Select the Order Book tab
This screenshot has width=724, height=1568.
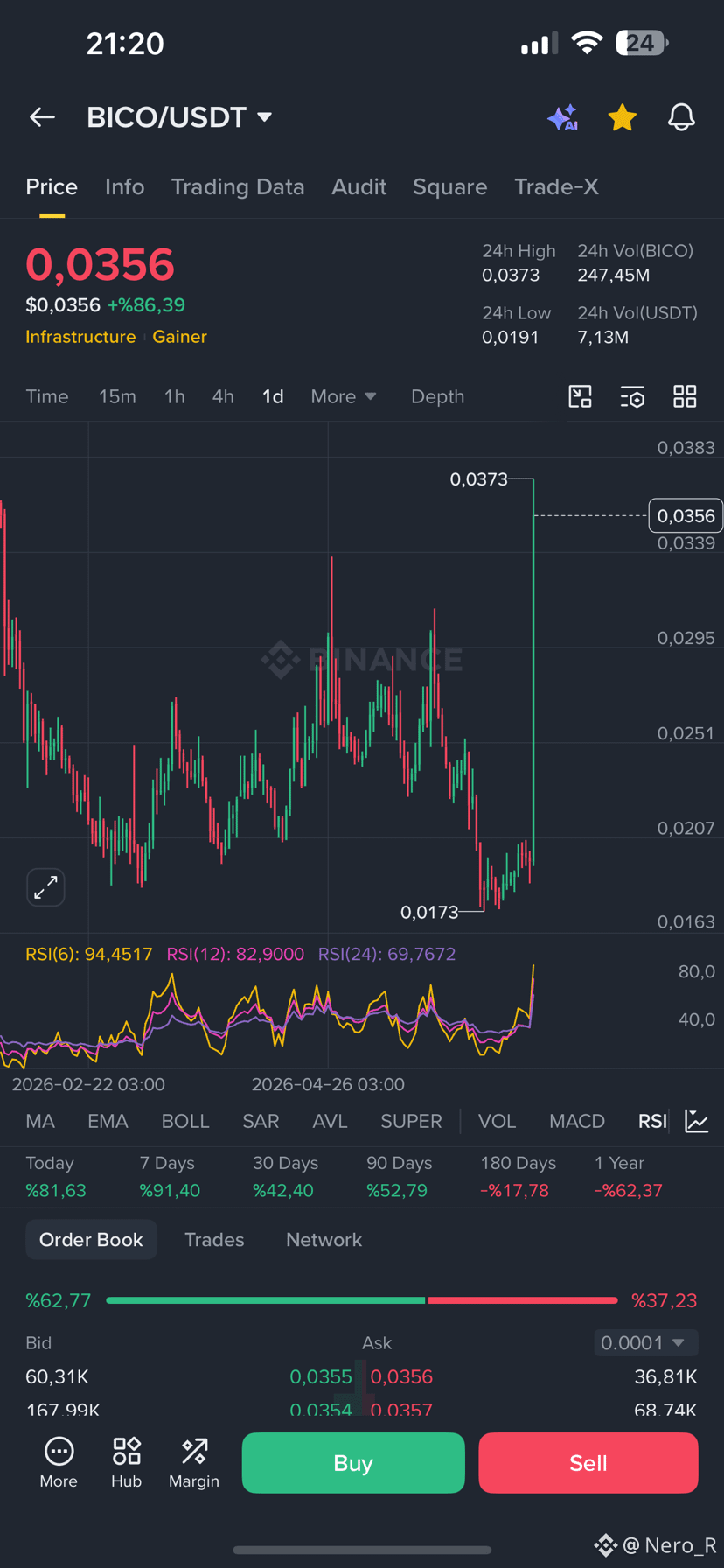(x=91, y=1239)
